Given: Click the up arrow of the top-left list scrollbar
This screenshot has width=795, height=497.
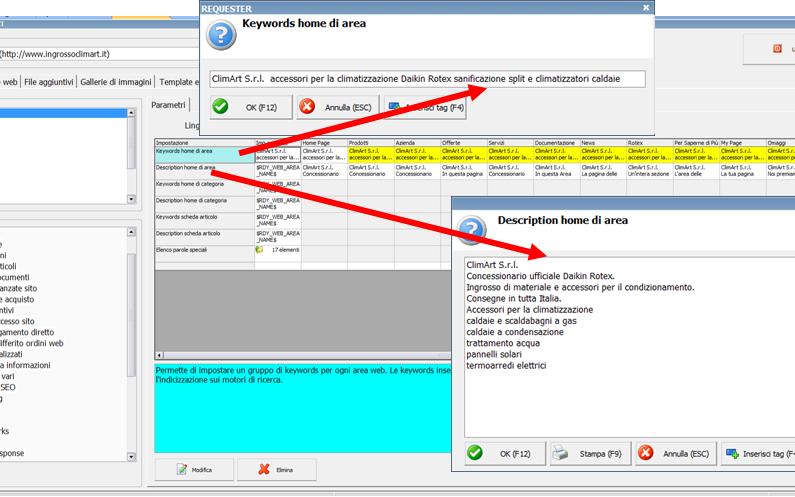Looking at the screenshot, I should 131,113.
